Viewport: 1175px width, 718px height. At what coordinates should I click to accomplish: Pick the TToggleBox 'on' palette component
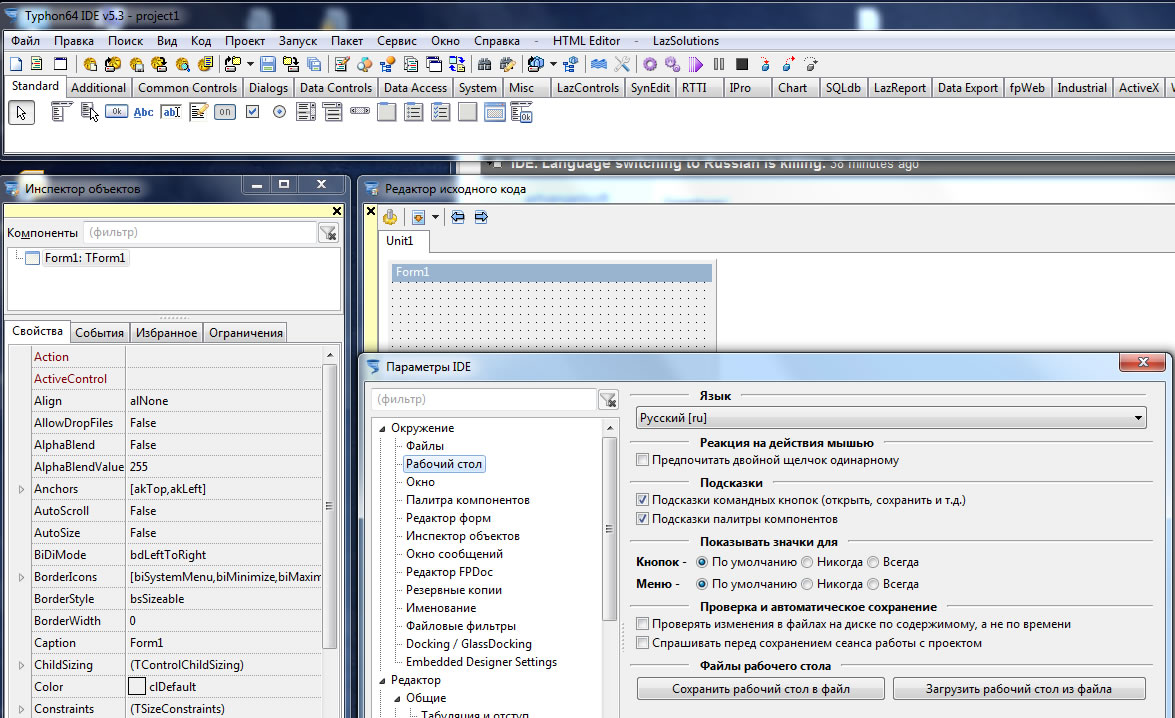[225, 112]
